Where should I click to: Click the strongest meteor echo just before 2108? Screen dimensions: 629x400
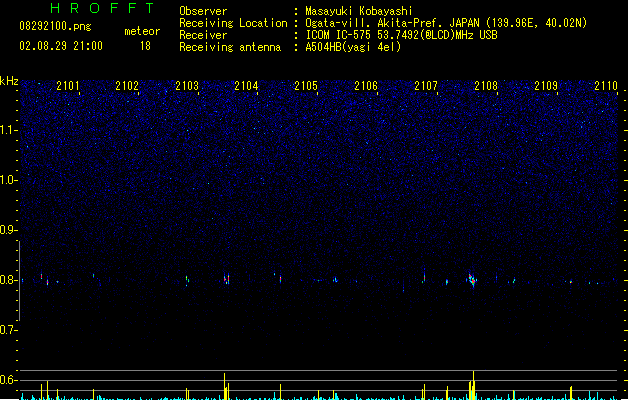[472, 280]
